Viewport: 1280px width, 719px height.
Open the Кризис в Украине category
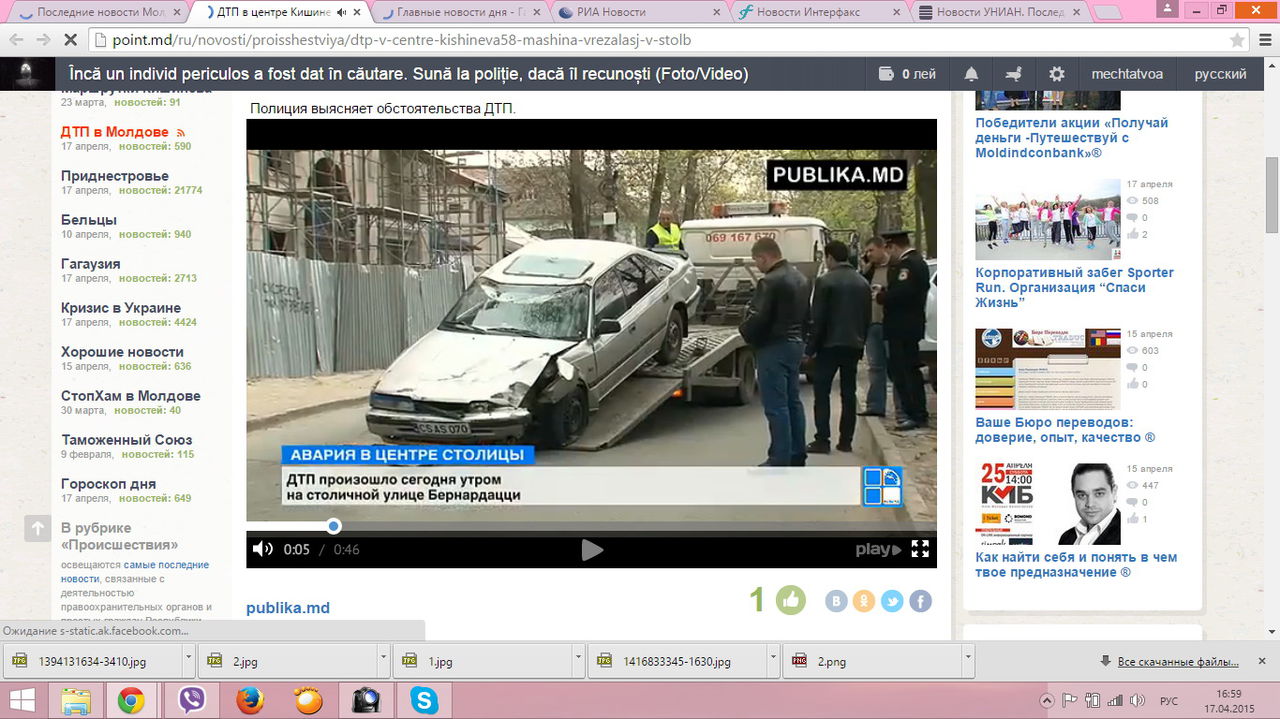pyautogui.click(x=121, y=308)
